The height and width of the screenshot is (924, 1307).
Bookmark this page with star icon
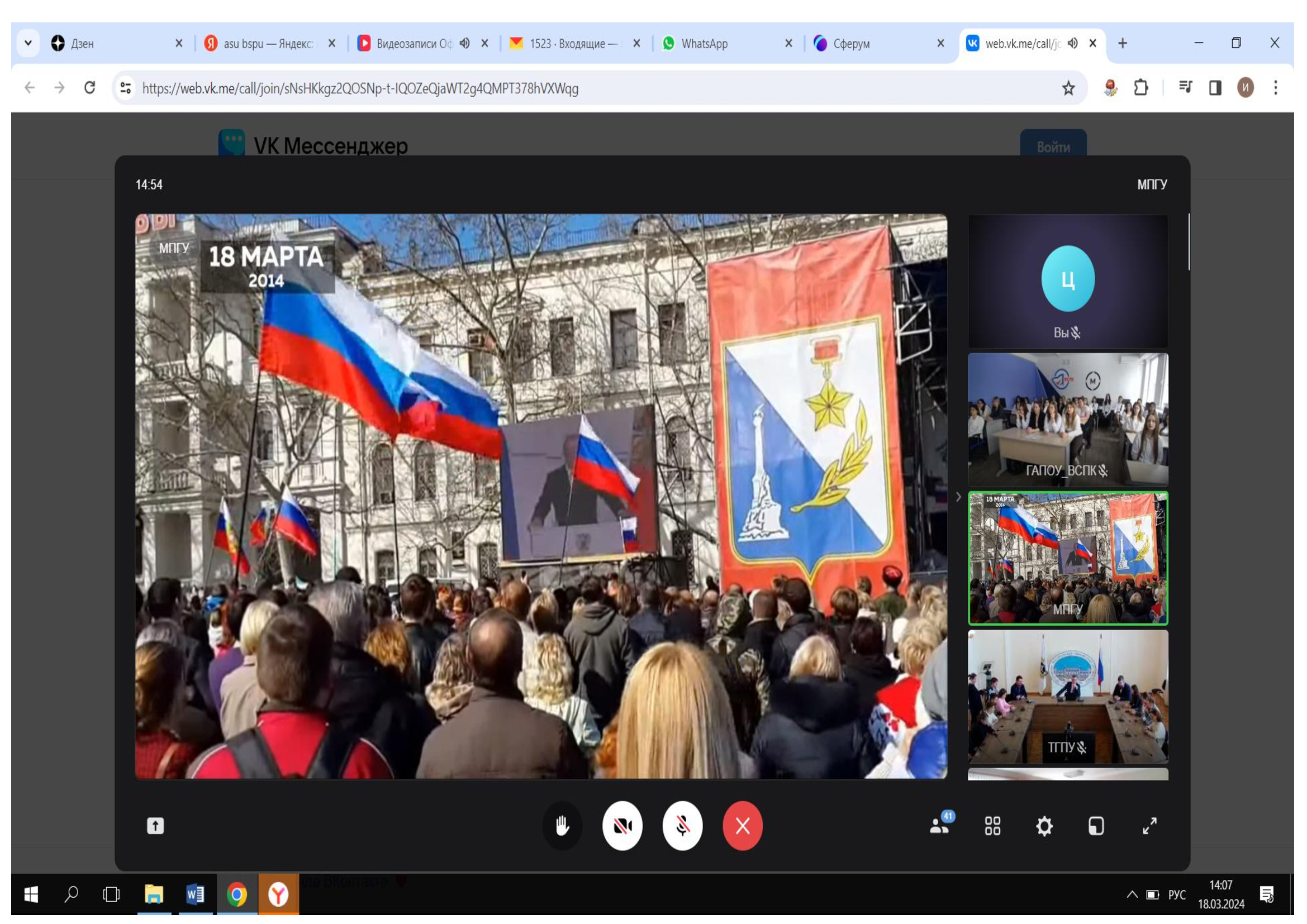[x=1068, y=88]
